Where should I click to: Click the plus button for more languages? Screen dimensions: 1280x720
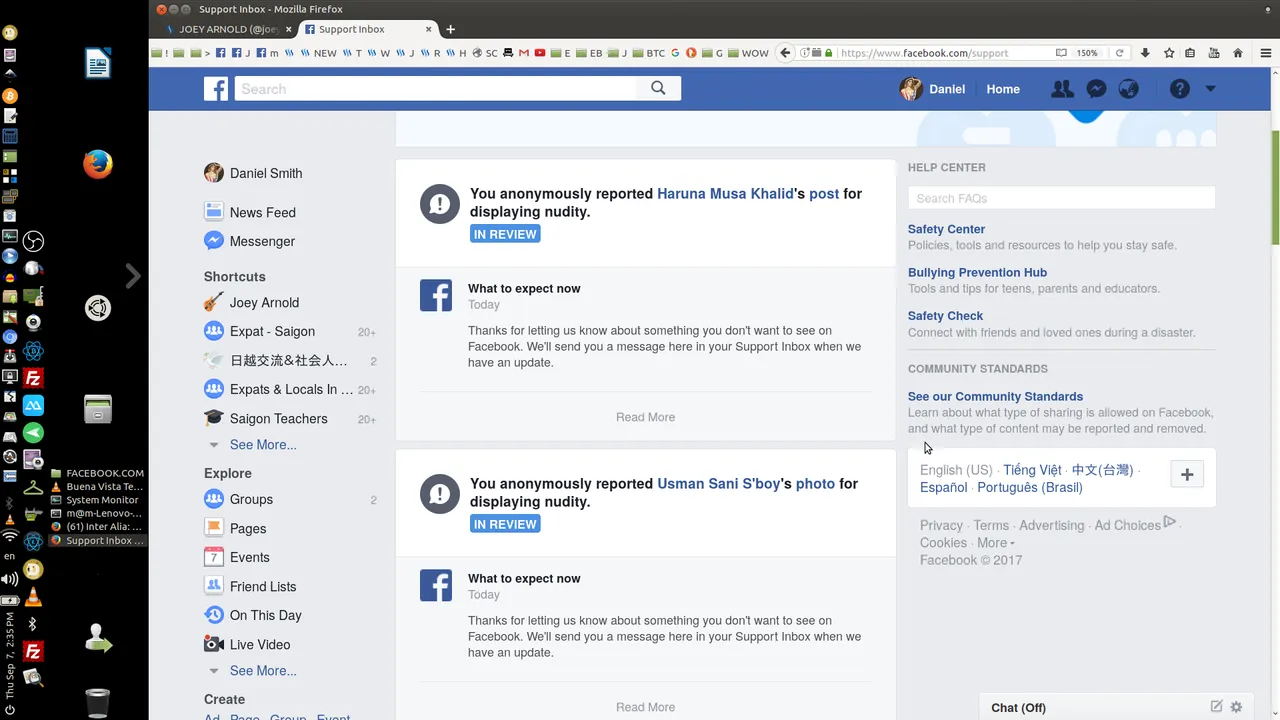1187,475
